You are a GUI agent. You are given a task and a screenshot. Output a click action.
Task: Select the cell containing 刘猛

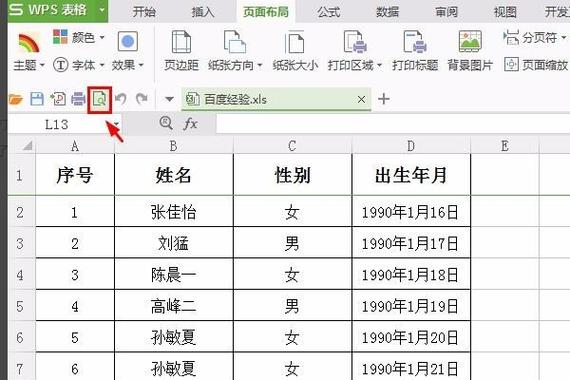pos(174,243)
